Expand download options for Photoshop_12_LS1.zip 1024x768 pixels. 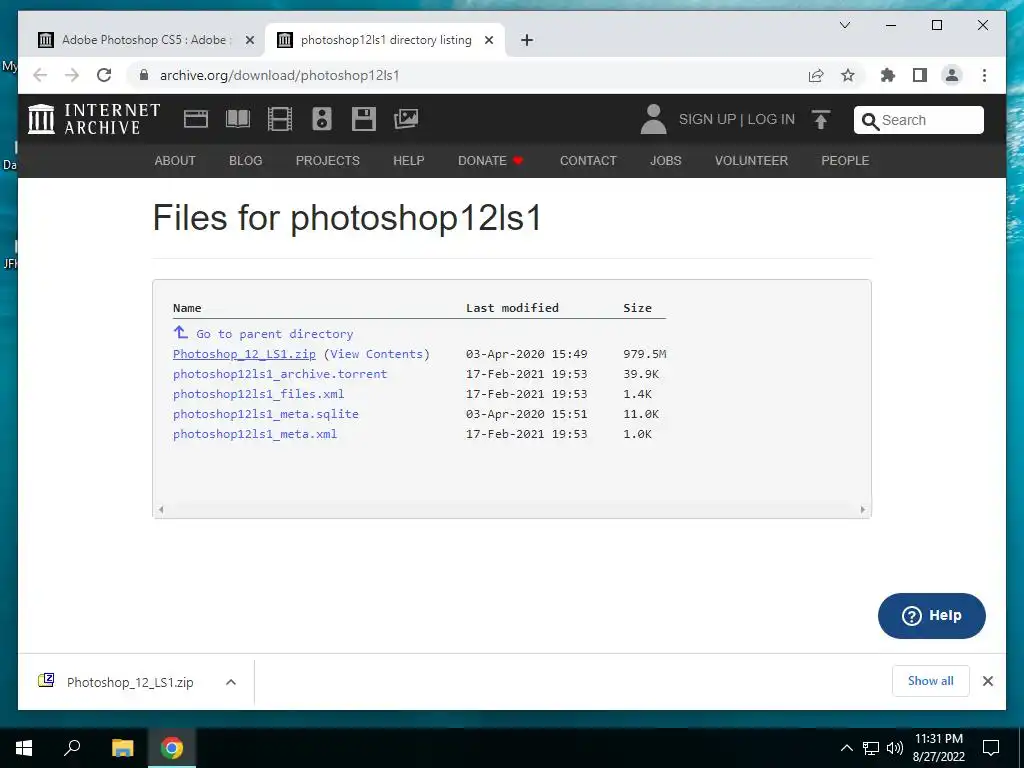tap(231, 682)
